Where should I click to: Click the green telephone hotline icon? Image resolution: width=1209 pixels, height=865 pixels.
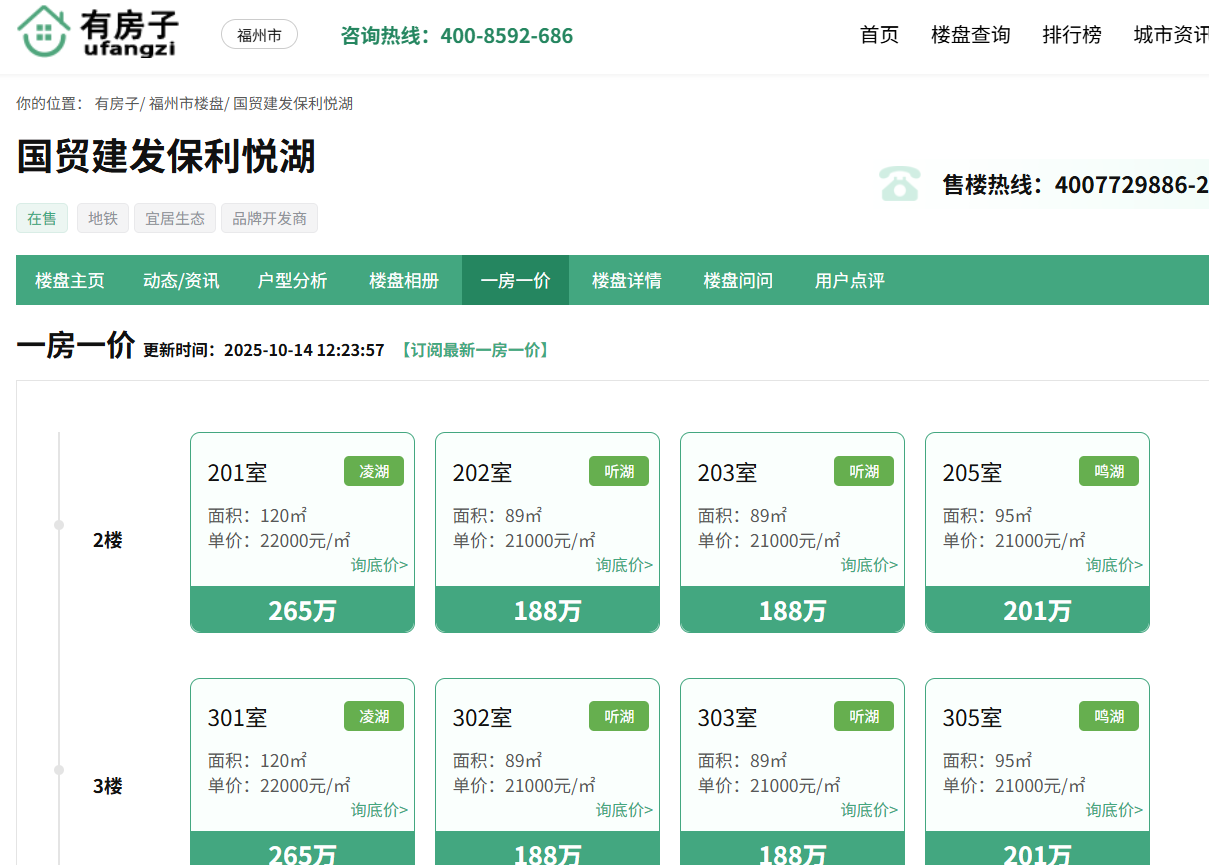tap(900, 184)
